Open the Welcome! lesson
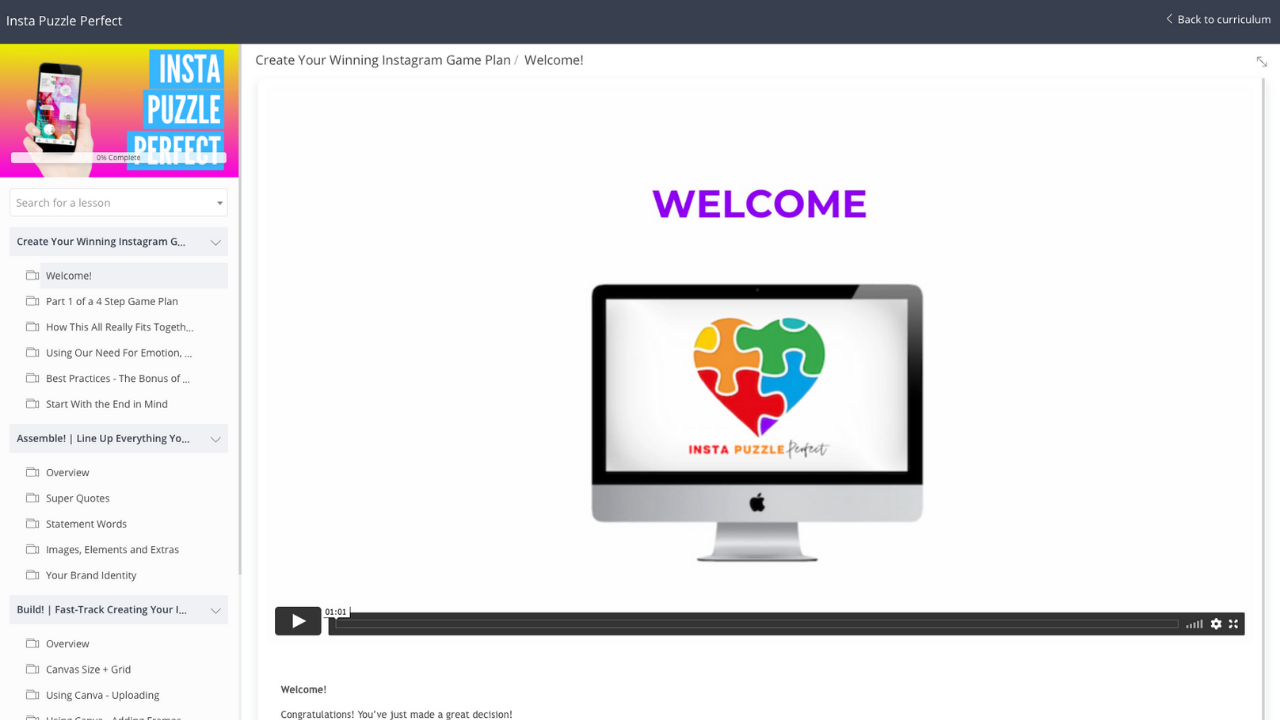 click(68, 276)
